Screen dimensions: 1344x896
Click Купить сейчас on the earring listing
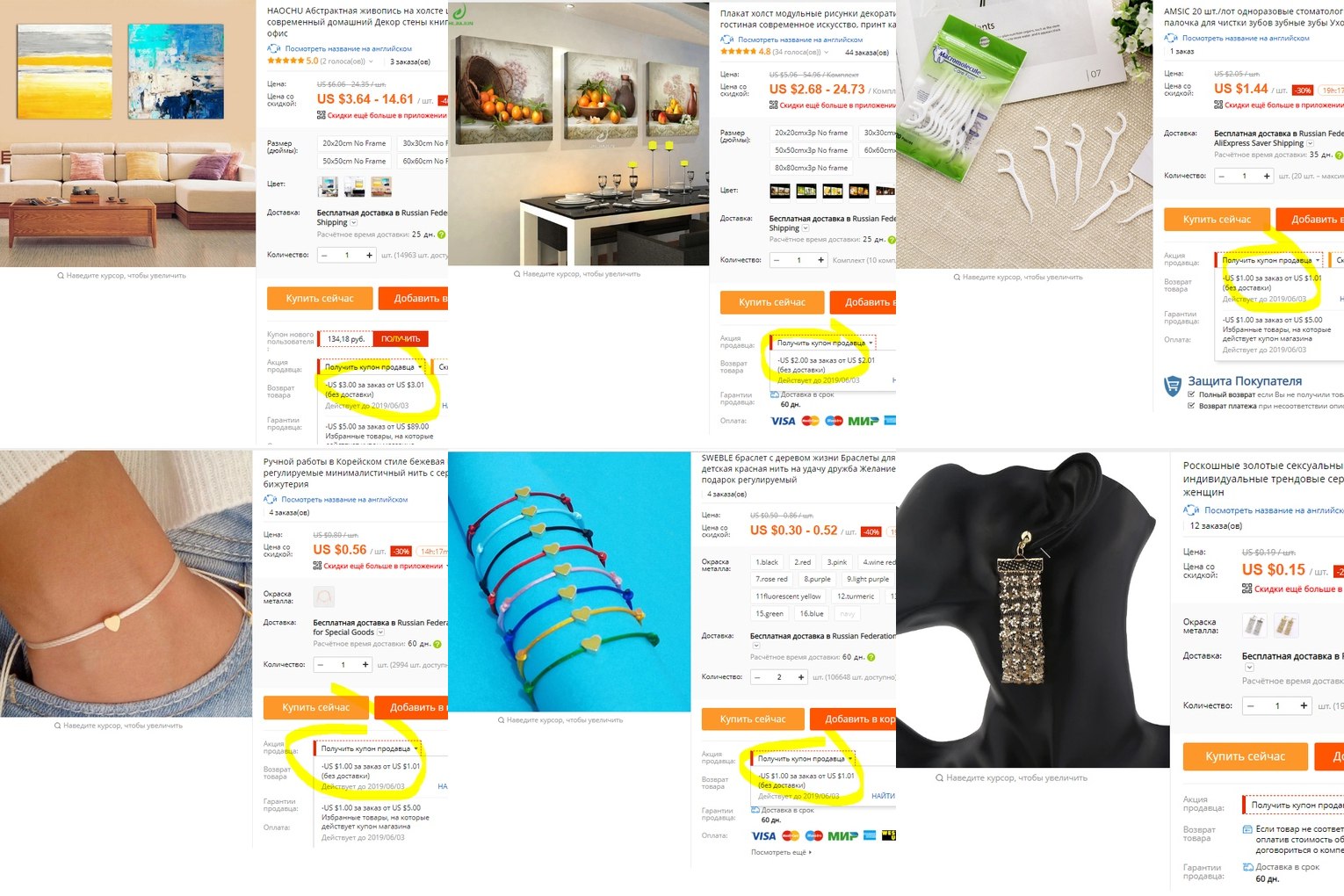point(1245,756)
